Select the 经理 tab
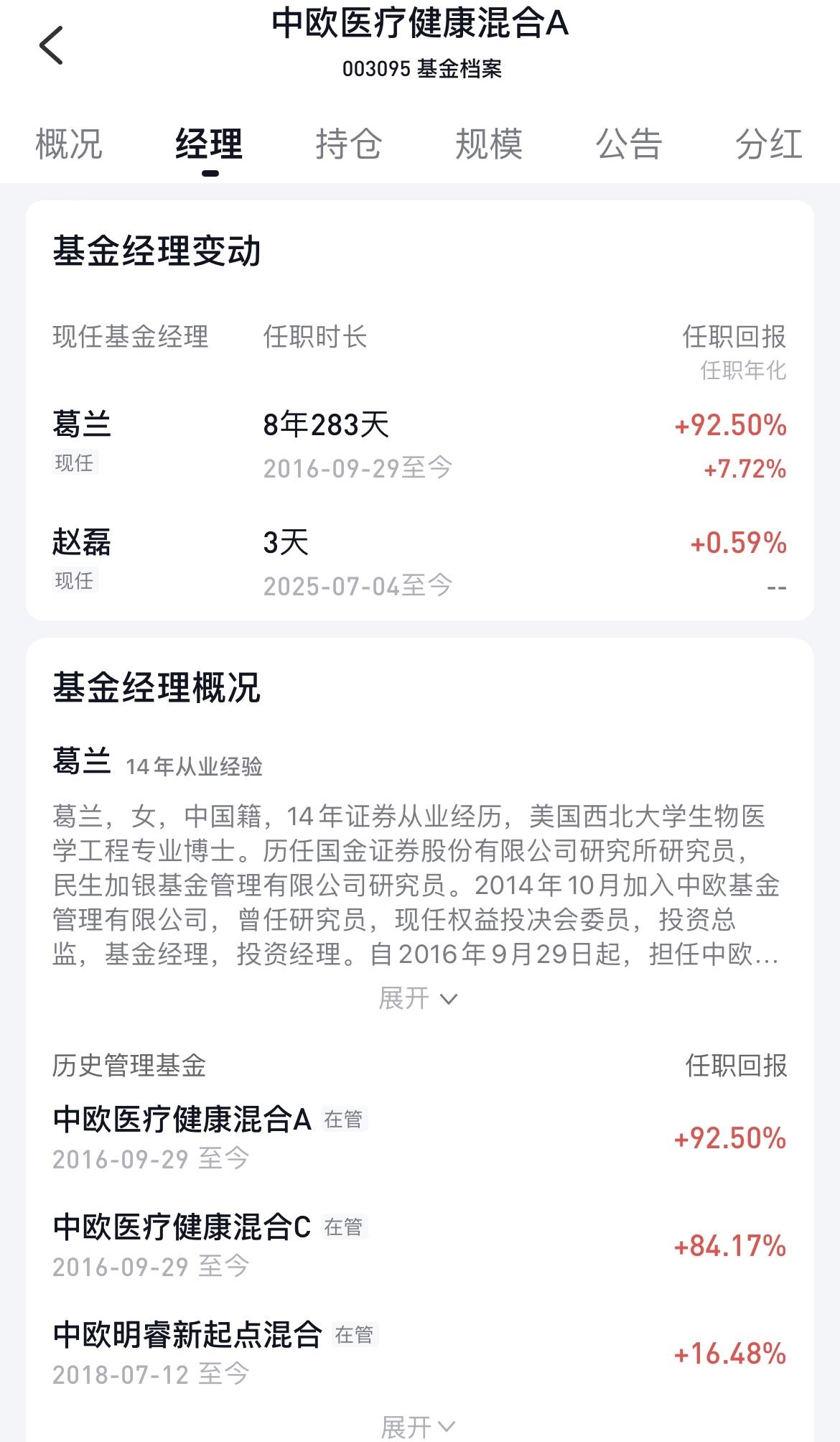The width and height of the screenshot is (840, 1442). [x=210, y=144]
